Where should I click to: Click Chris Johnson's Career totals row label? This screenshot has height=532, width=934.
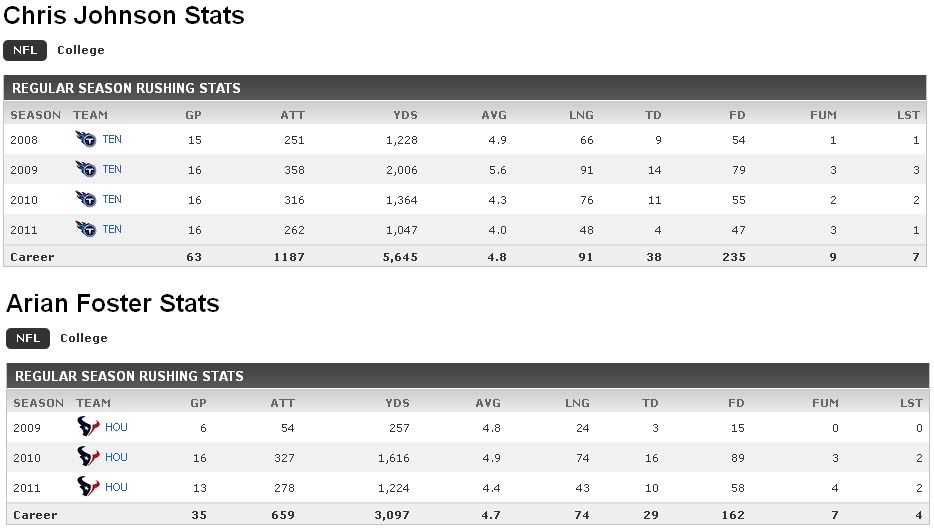32,257
